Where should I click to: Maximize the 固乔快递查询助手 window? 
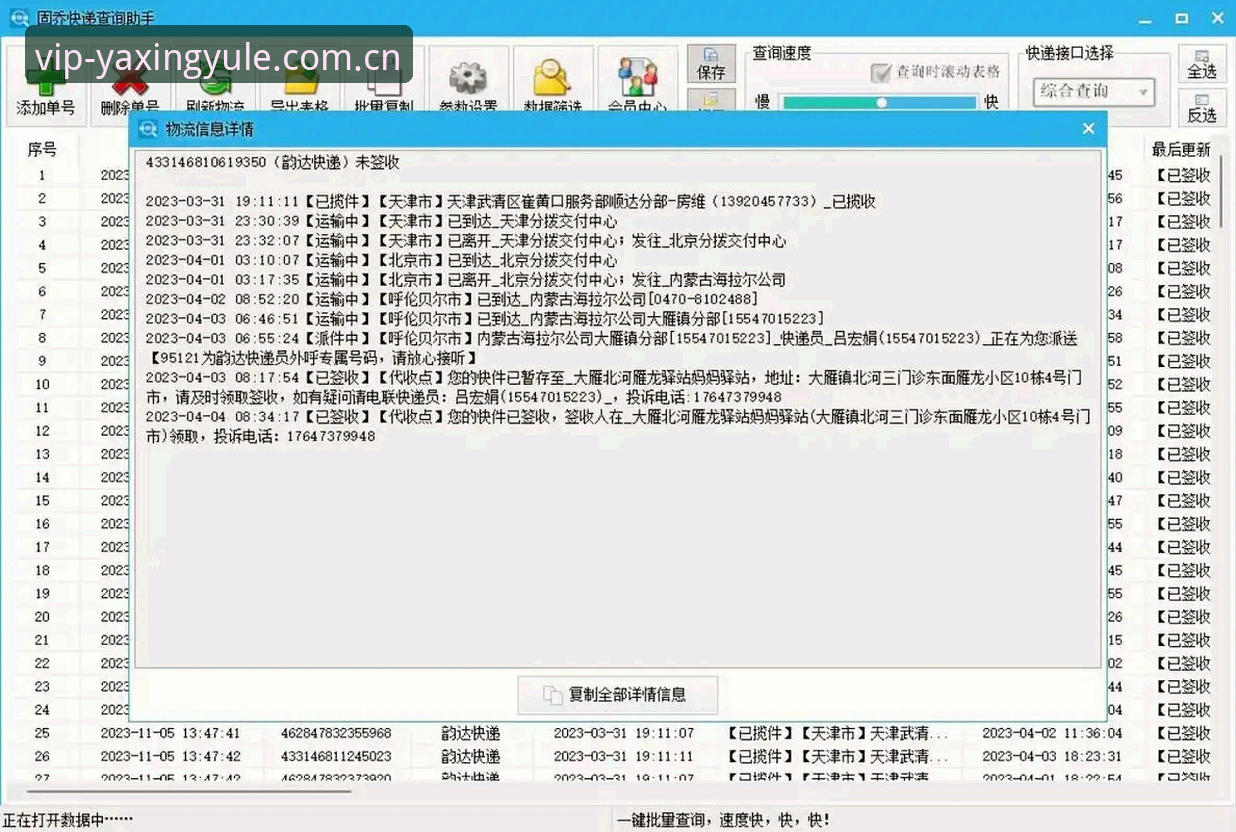pos(1182,18)
